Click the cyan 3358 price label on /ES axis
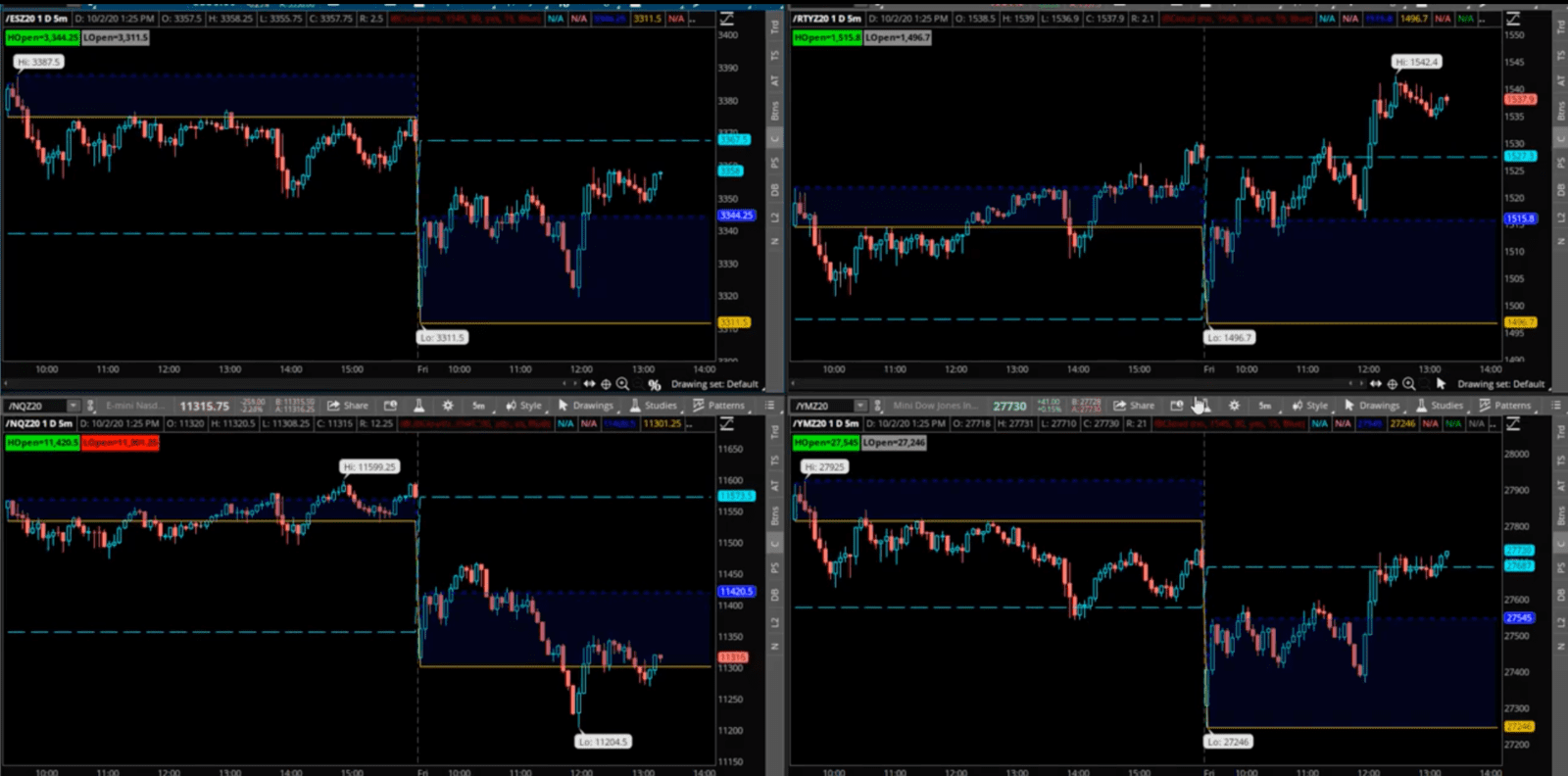The height and width of the screenshot is (776, 1568). click(x=730, y=170)
